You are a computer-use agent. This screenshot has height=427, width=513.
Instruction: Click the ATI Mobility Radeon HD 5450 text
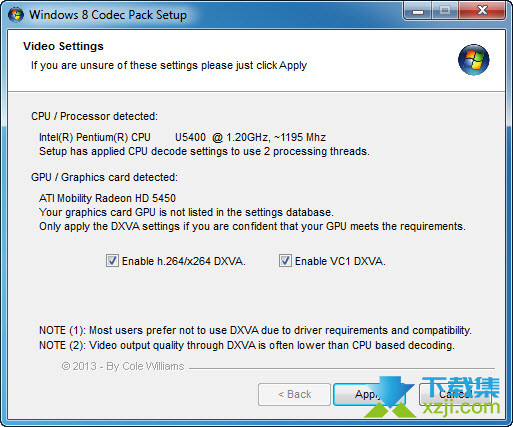click(x=107, y=198)
